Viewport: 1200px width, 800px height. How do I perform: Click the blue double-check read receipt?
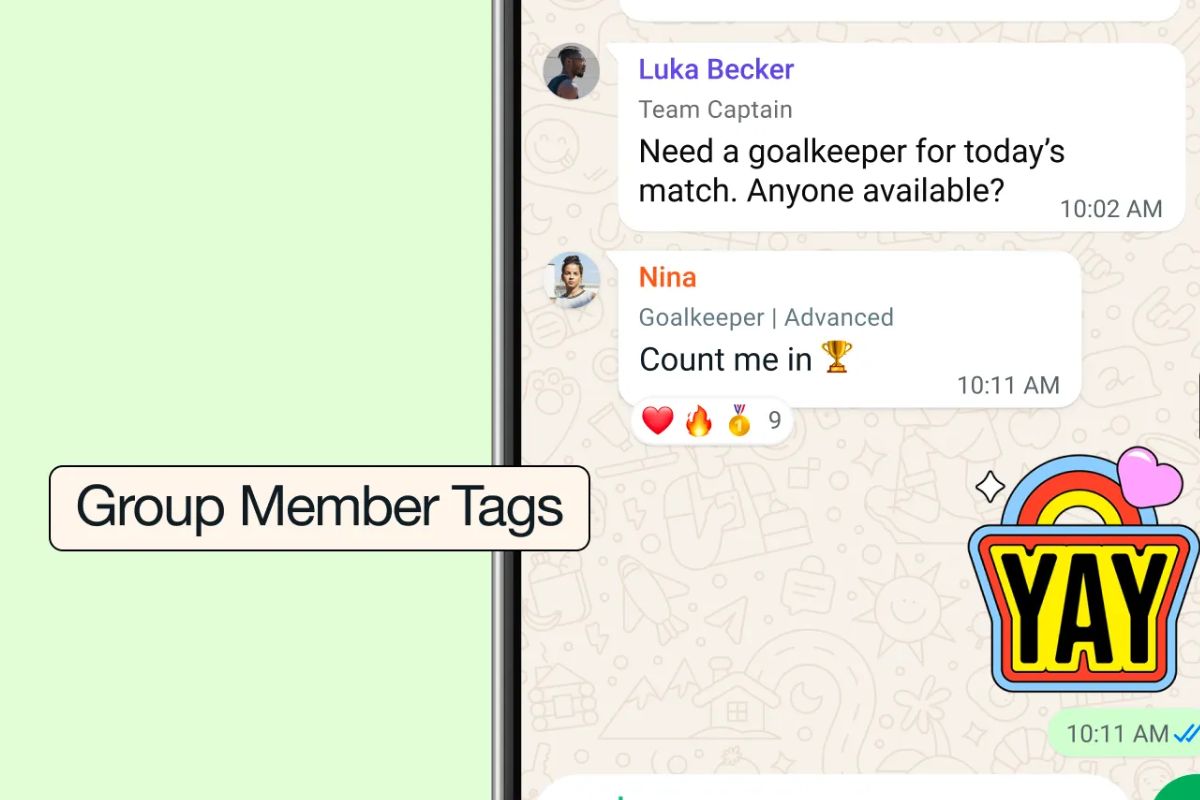1187,734
